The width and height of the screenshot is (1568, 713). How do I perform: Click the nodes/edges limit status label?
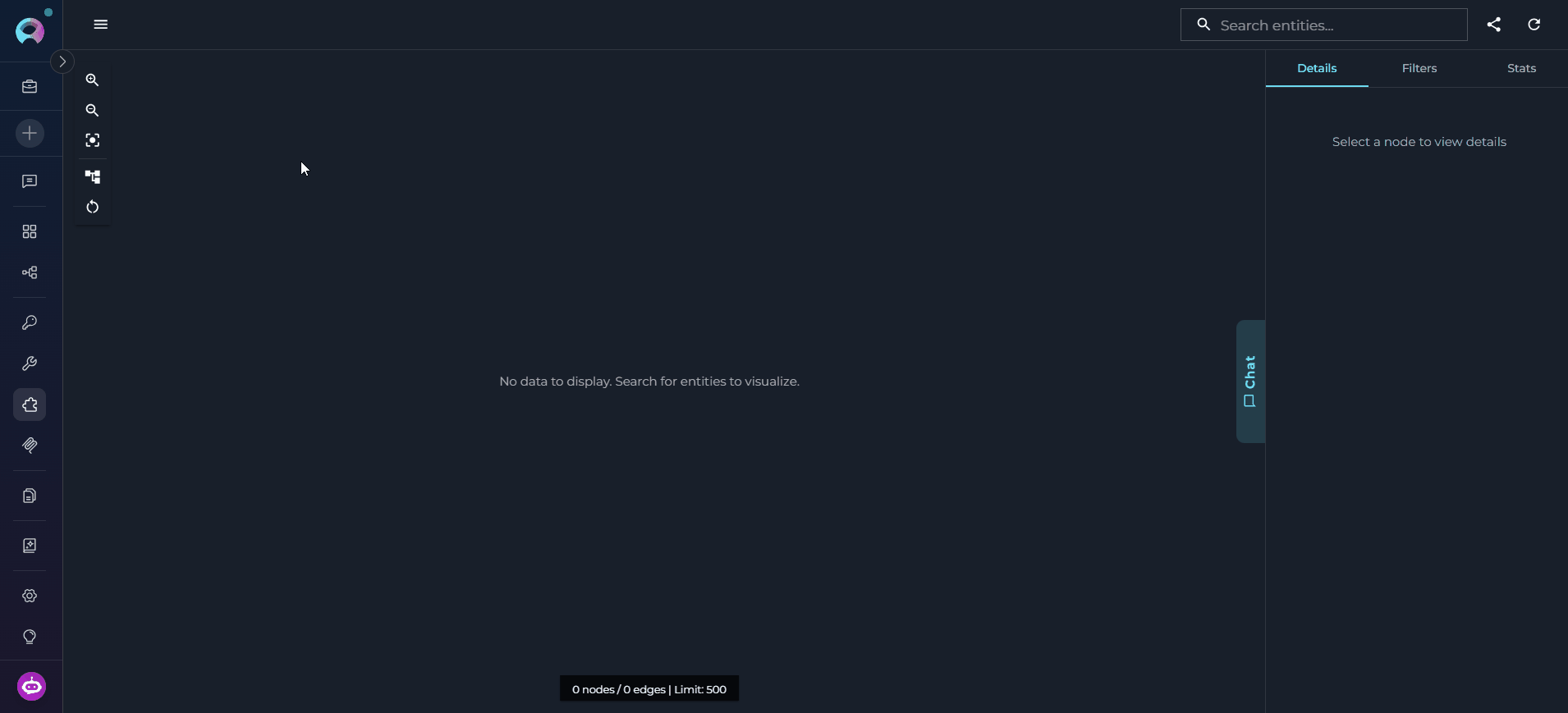point(649,689)
